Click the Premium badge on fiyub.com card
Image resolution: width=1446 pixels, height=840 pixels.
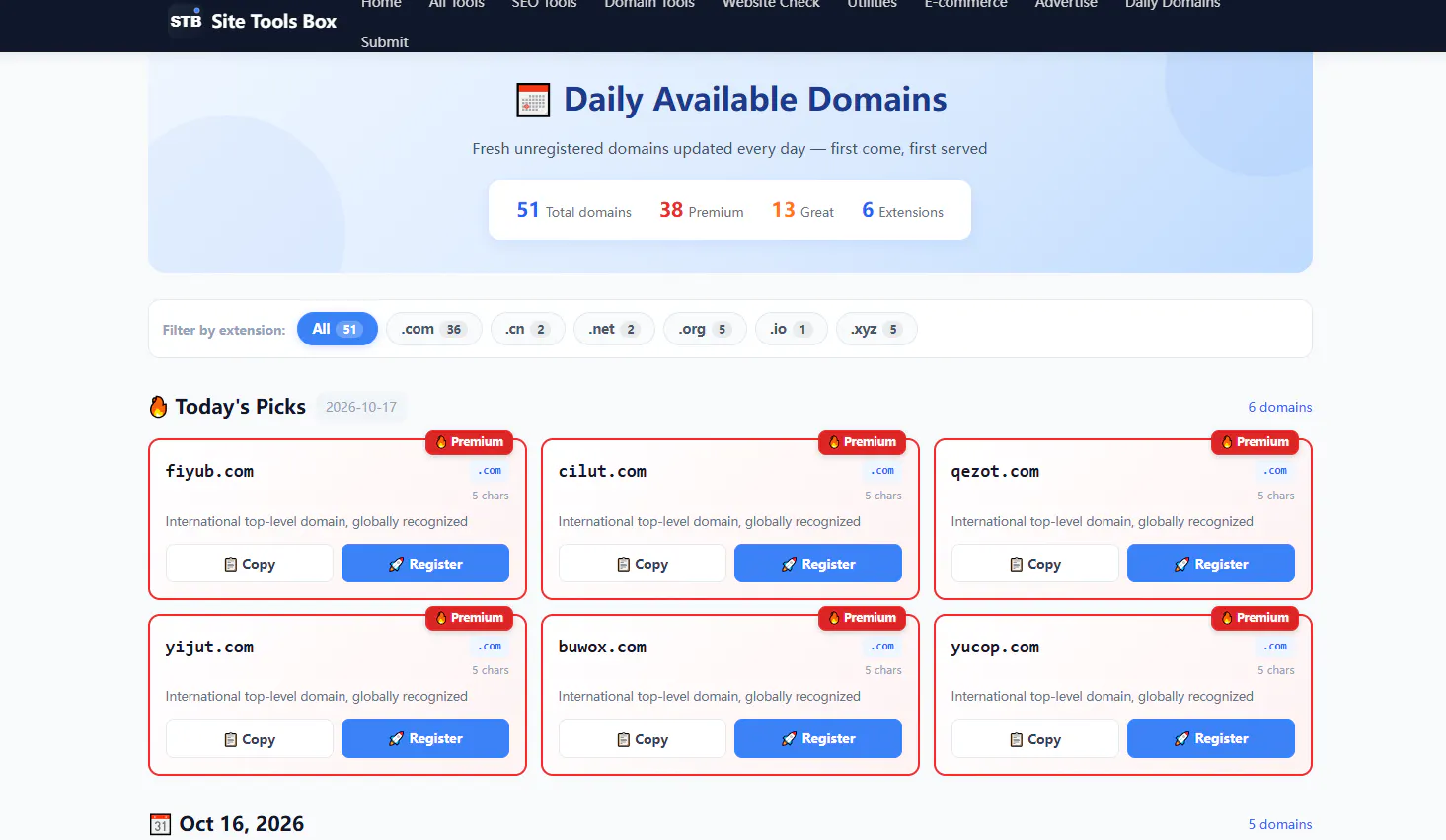[x=469, y=442]
